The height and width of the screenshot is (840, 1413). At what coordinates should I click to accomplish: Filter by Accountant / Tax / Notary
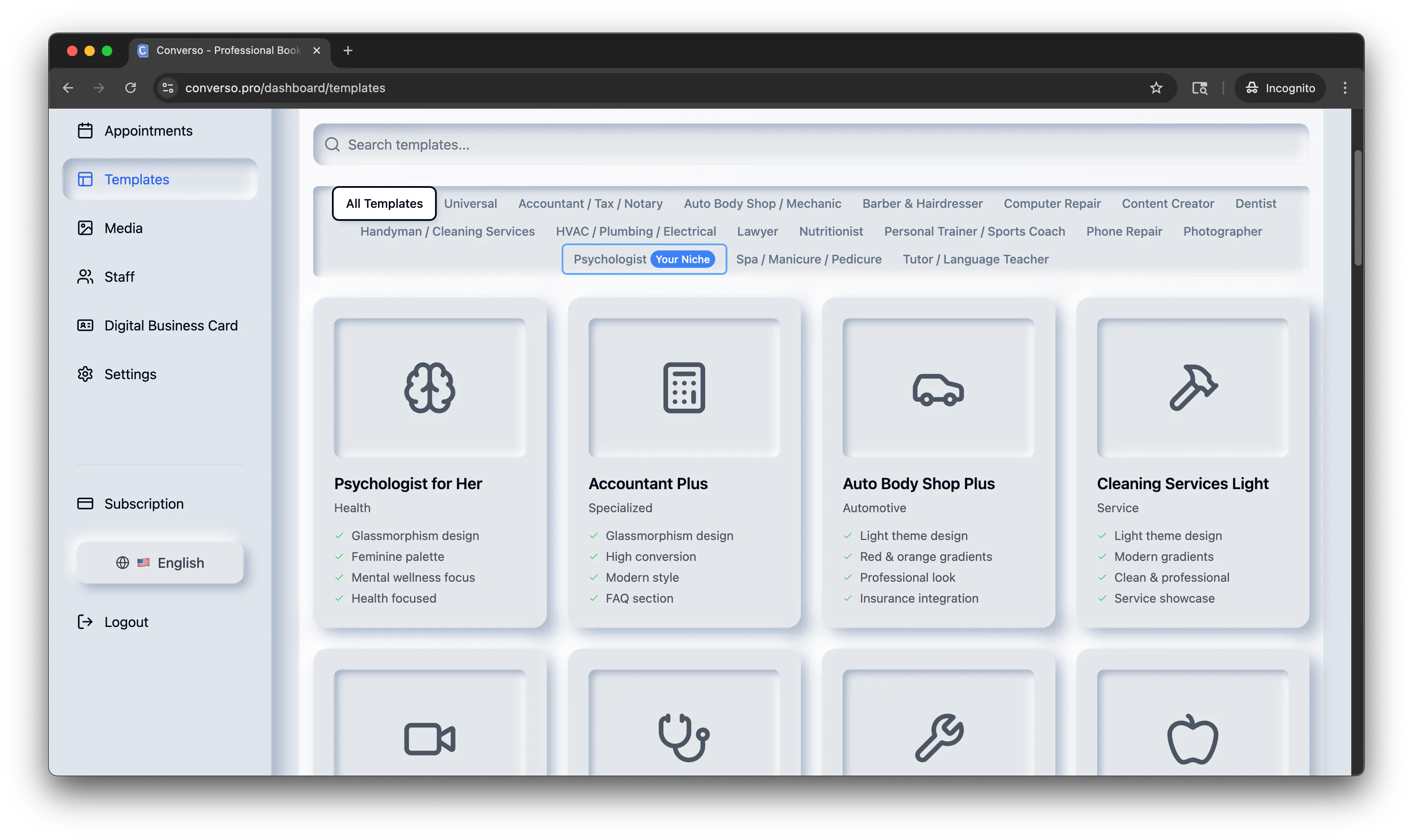(590, 203)
